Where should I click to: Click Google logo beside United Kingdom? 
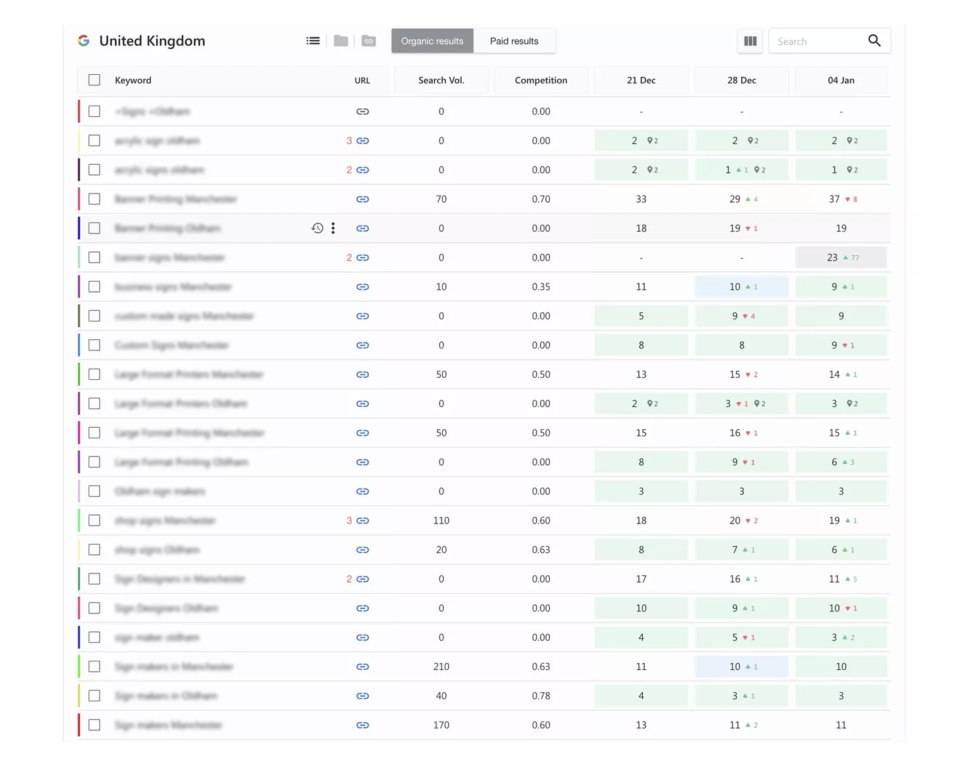click(84, 41)
